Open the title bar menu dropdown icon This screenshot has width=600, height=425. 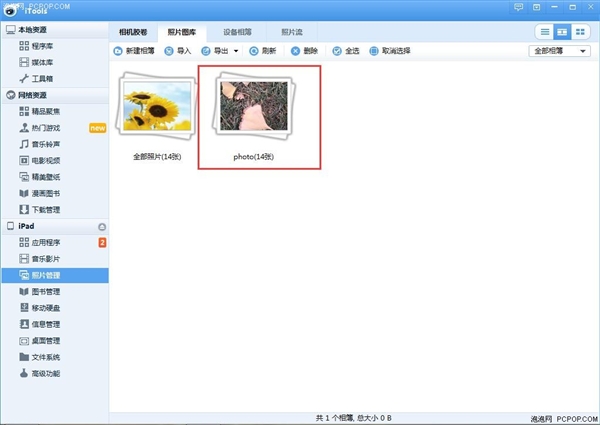(536, 7)
